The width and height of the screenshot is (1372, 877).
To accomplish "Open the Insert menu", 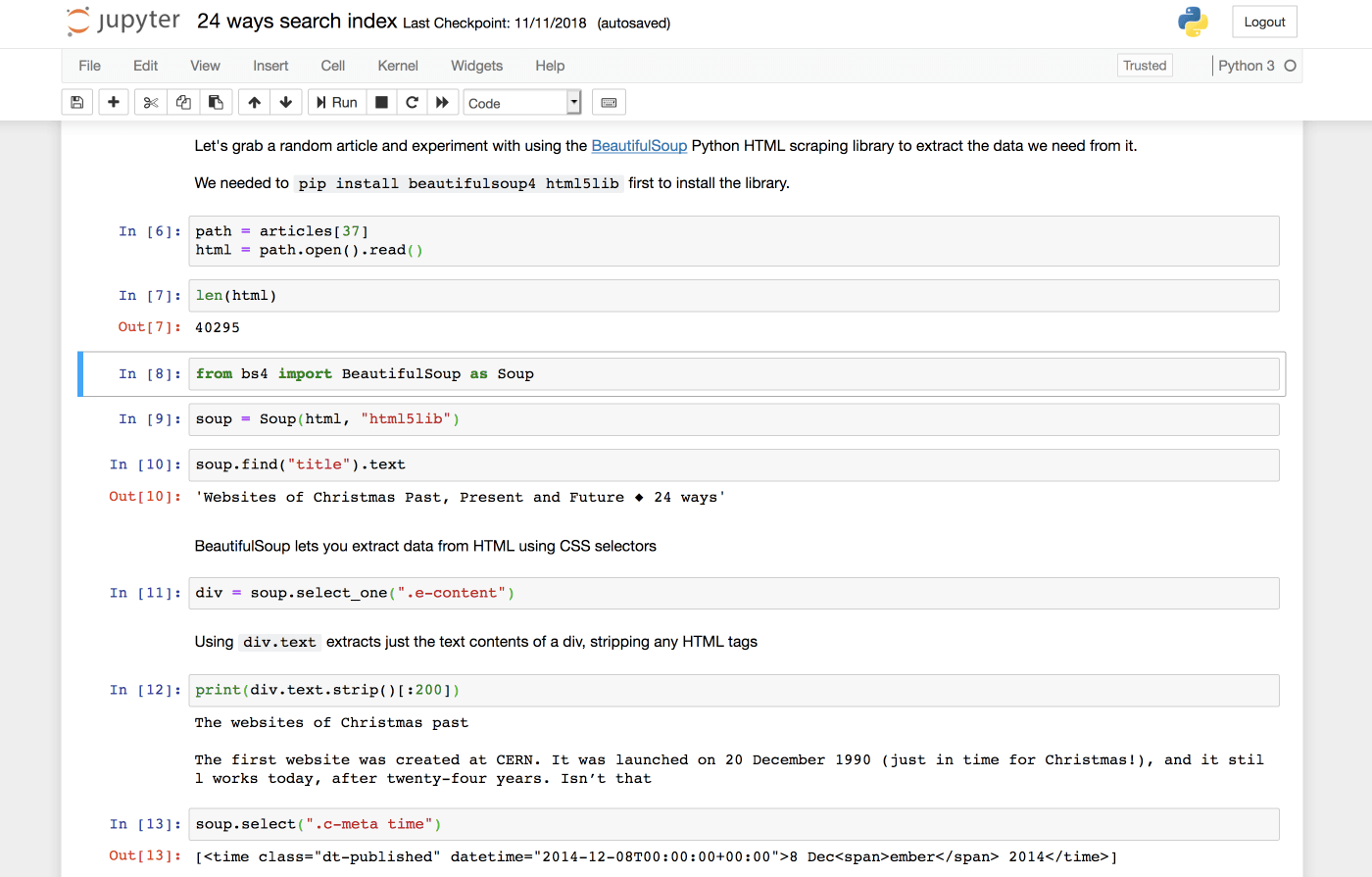I will 270,66.
